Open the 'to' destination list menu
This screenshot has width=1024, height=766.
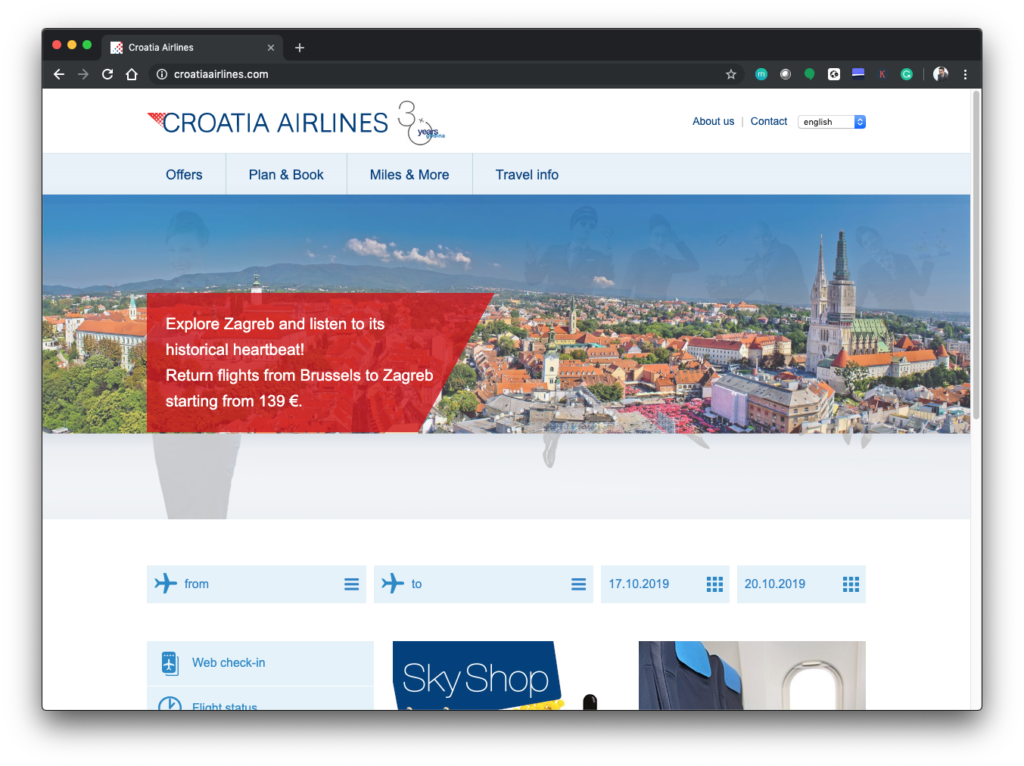[x=578, y=584]
